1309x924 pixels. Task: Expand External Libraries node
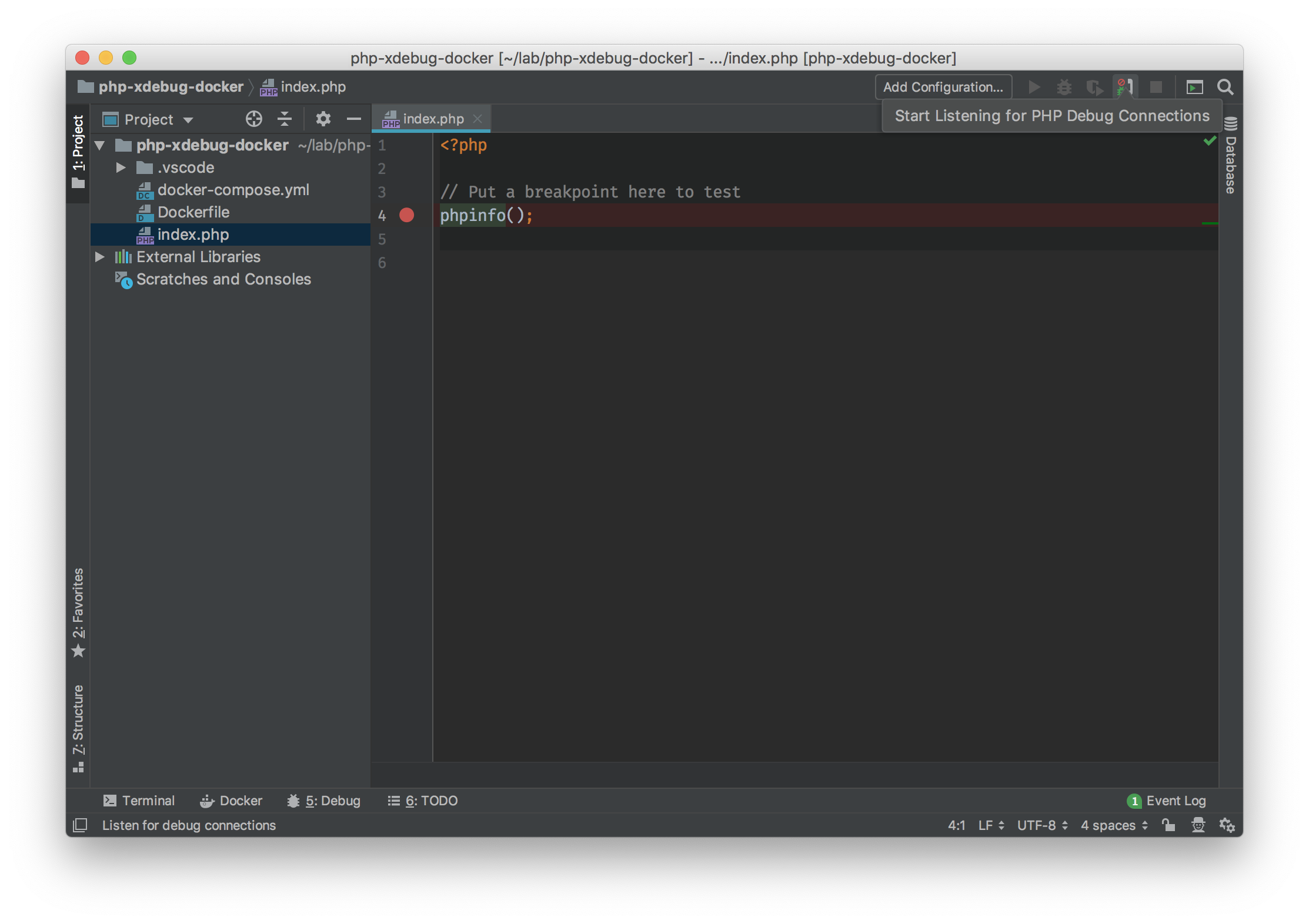point(99,257)
